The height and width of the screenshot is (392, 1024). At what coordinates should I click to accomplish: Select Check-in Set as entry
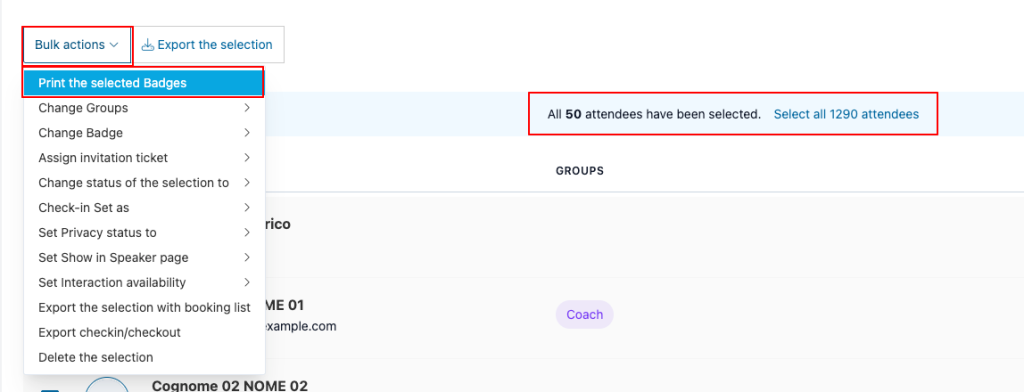click(144, 208)
